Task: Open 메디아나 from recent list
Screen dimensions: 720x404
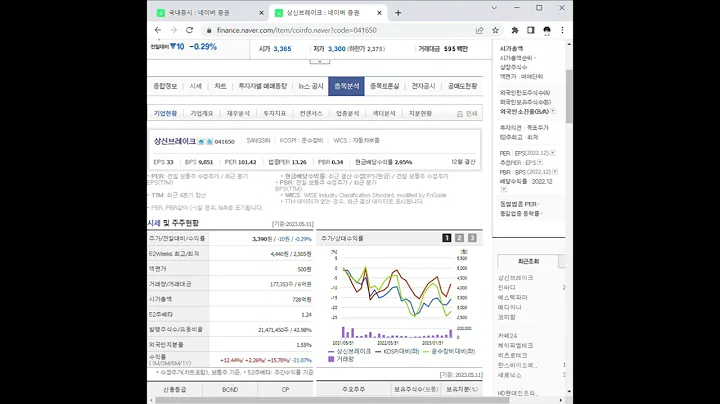Action: (x=510, y=307)
